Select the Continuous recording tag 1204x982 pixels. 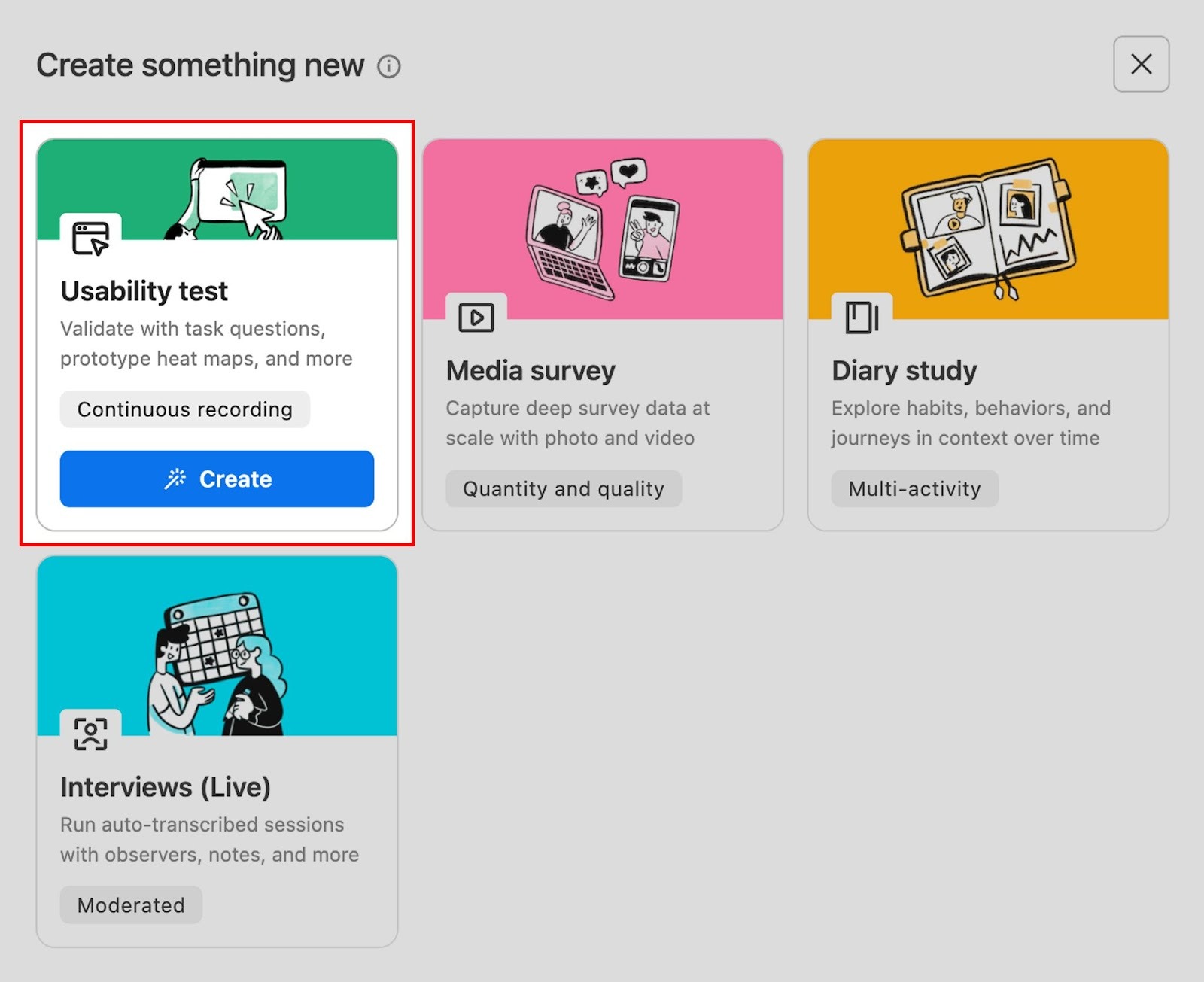click(184, 409)
